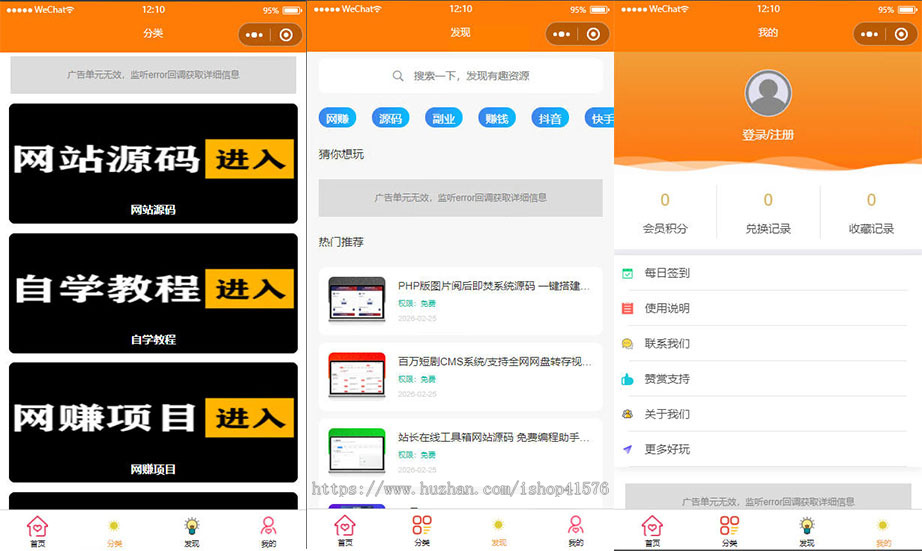This screenshot has width=922, height=551.
Task: View 兑换记录 history
Action: (x=768, y=212)
